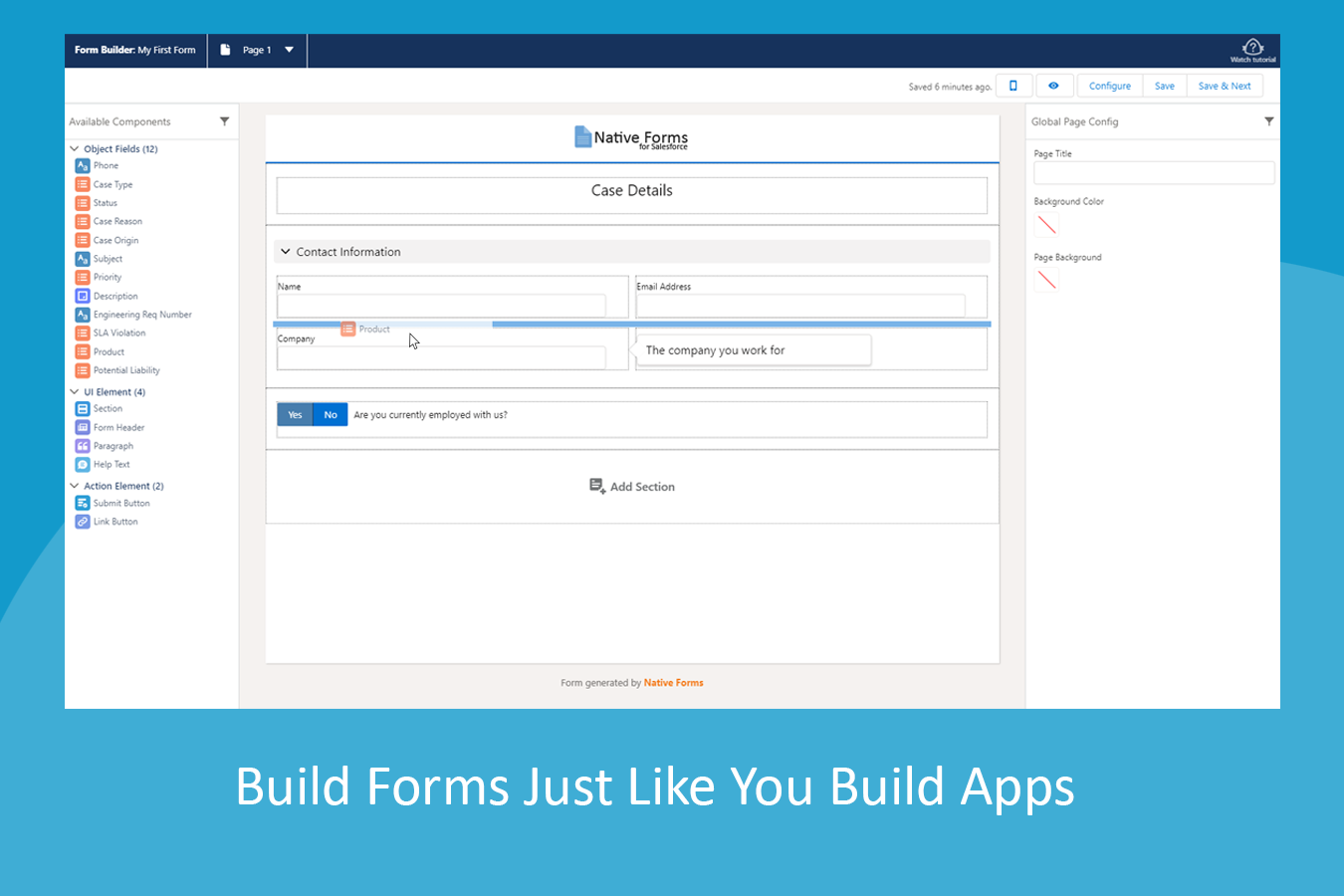The height and width of the screenshot is (896, 1344).
Task: Select 'Help Text' label
Action: point(112,465)
